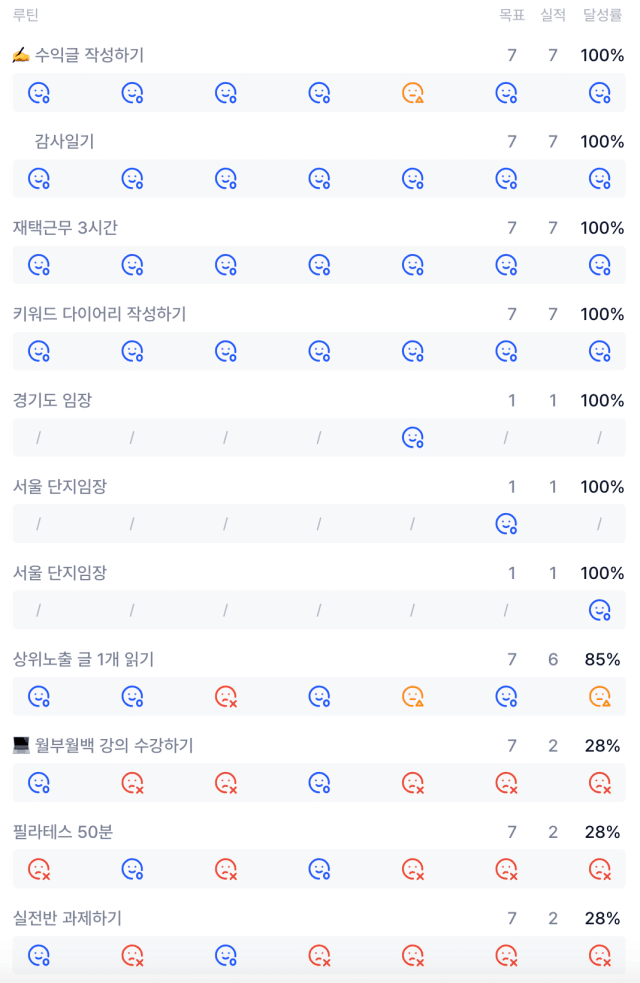The image size is (640, 983).
Task: Click the blue done face in 경기도 임장 row
Action: [x=412, y=438]
